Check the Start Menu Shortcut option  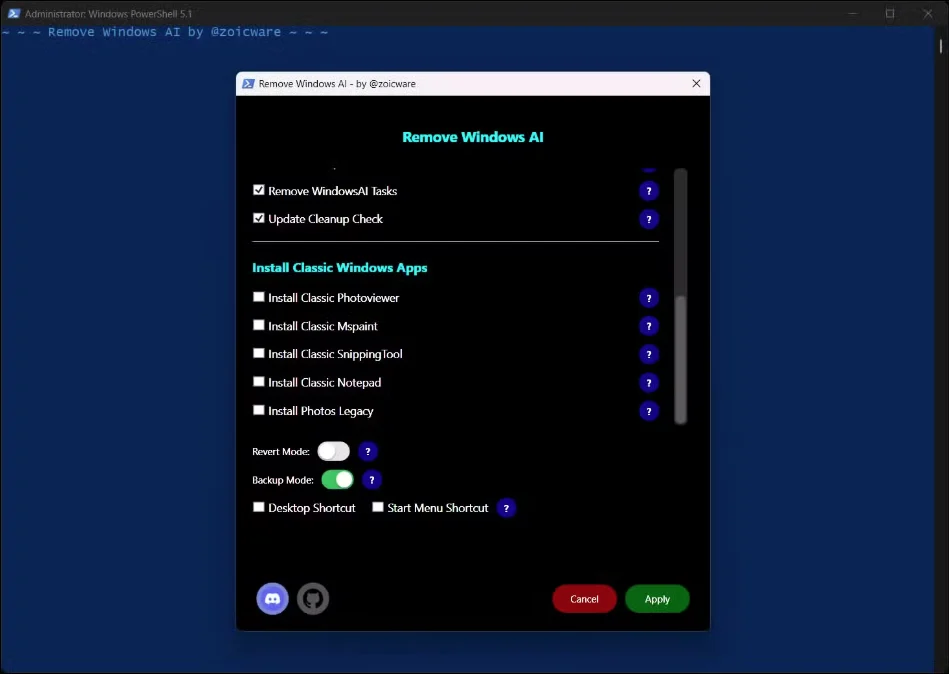click(378, 507)
